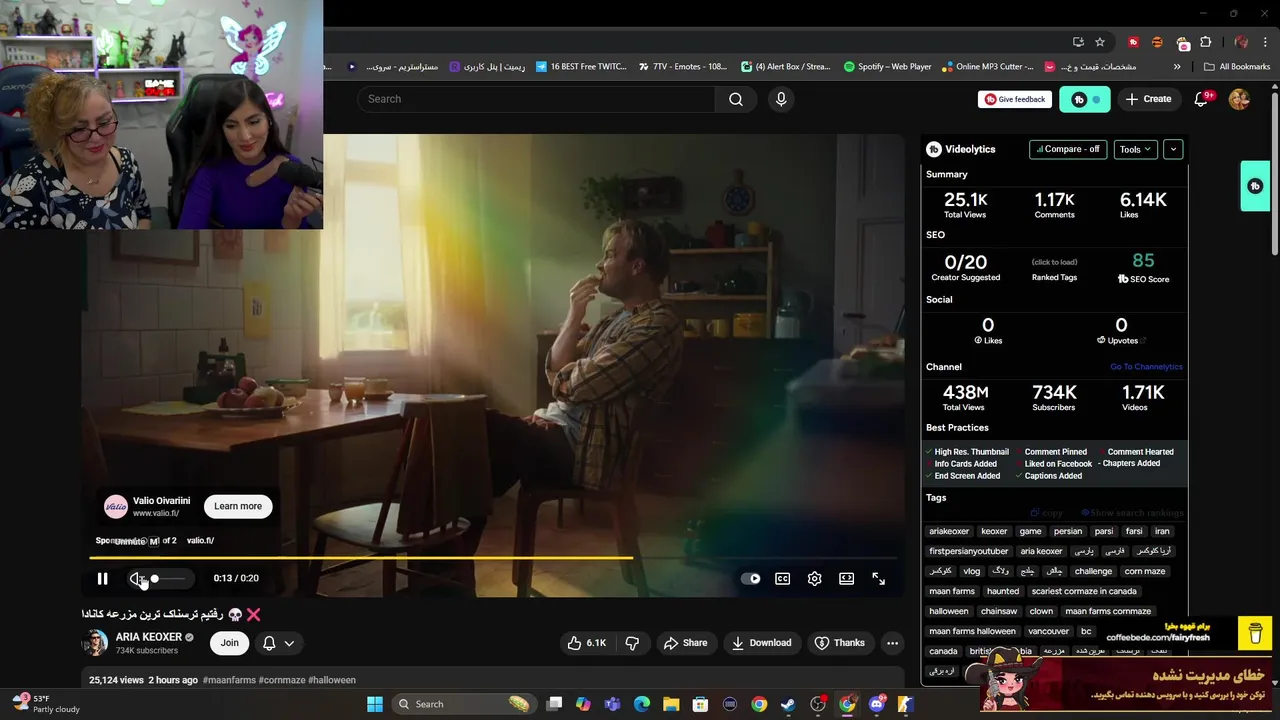This screenshot has width=1280, height=720.
Task: Select the 'maan farms halloween' tag
Action: tap(972, 631)
